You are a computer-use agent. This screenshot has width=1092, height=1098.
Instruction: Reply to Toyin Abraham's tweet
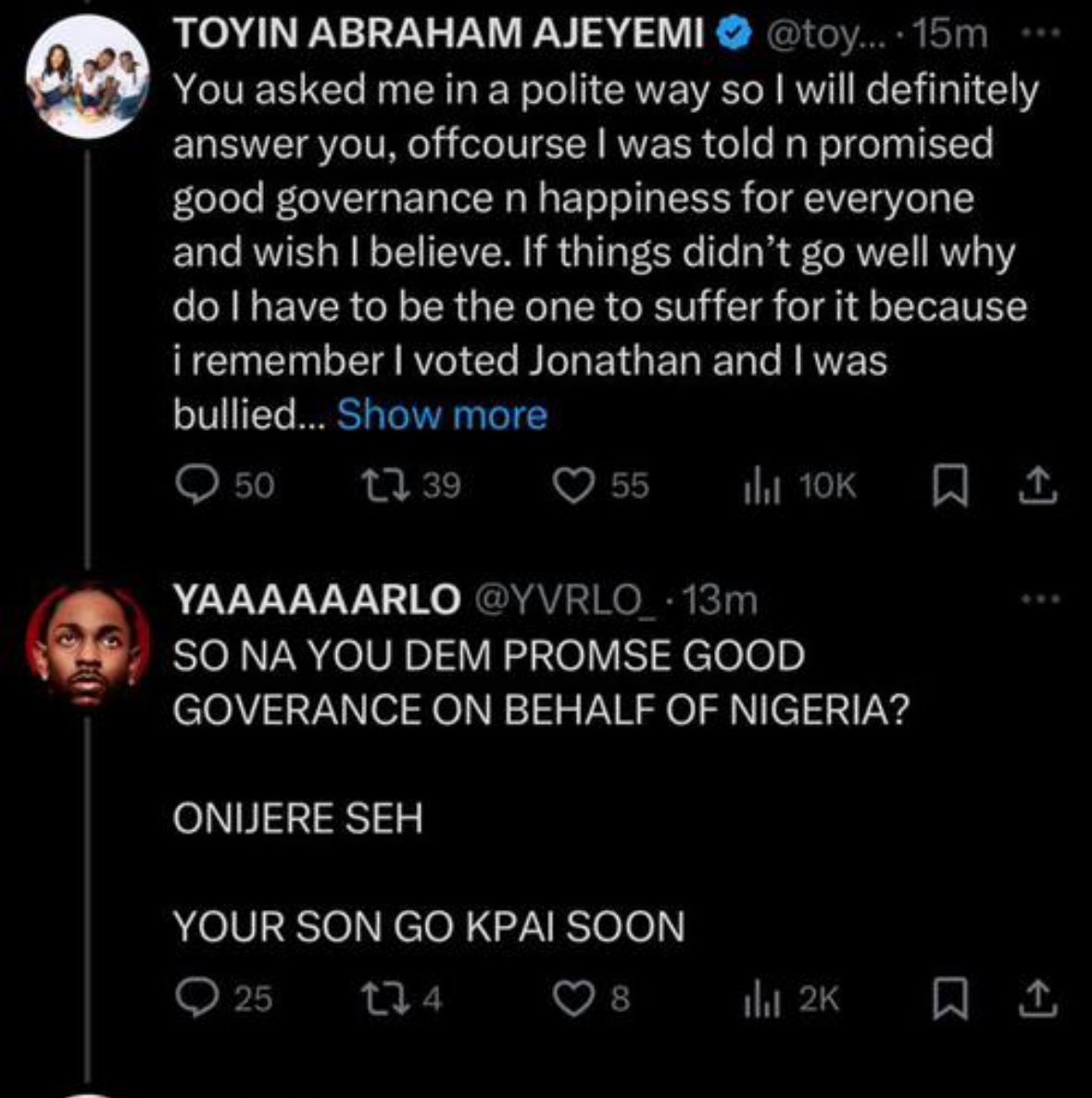[x=195, y=486]
